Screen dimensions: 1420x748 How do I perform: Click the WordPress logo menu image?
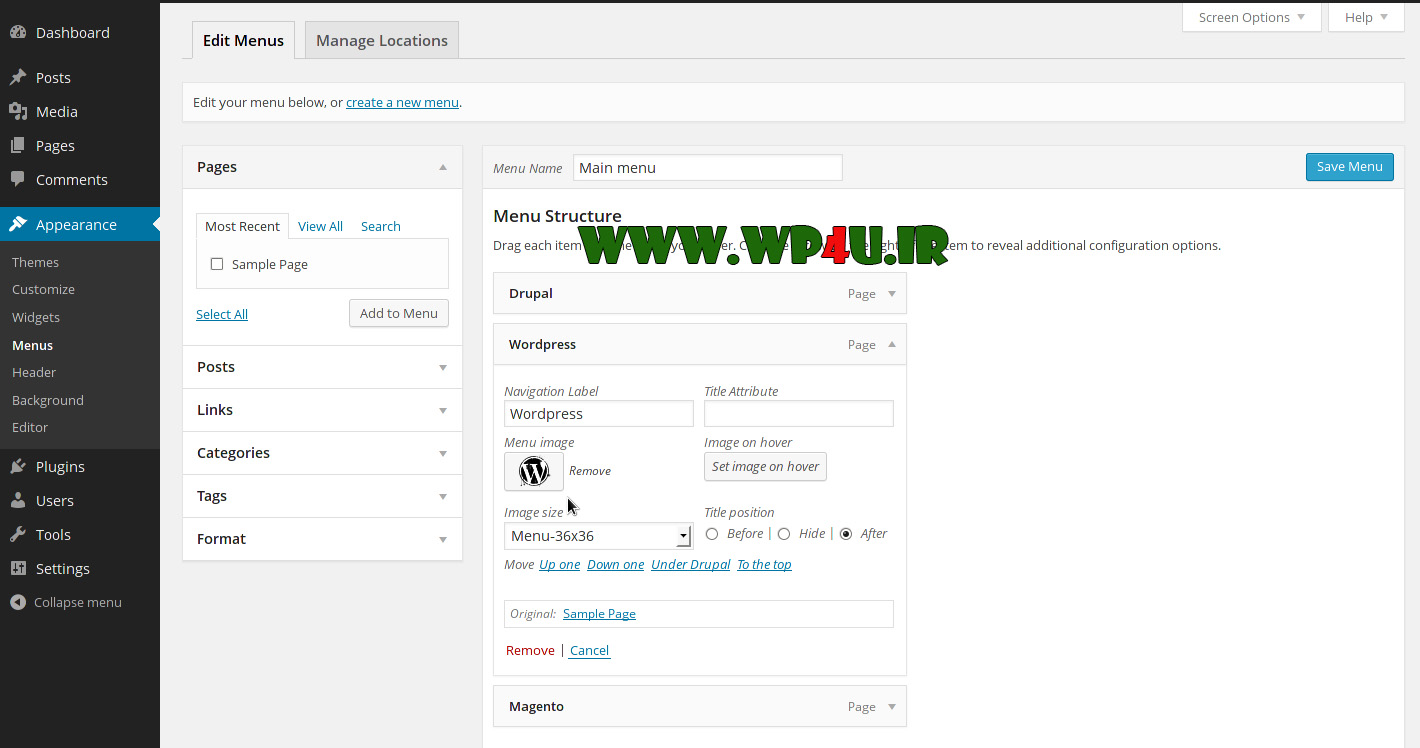coord(534,471)
